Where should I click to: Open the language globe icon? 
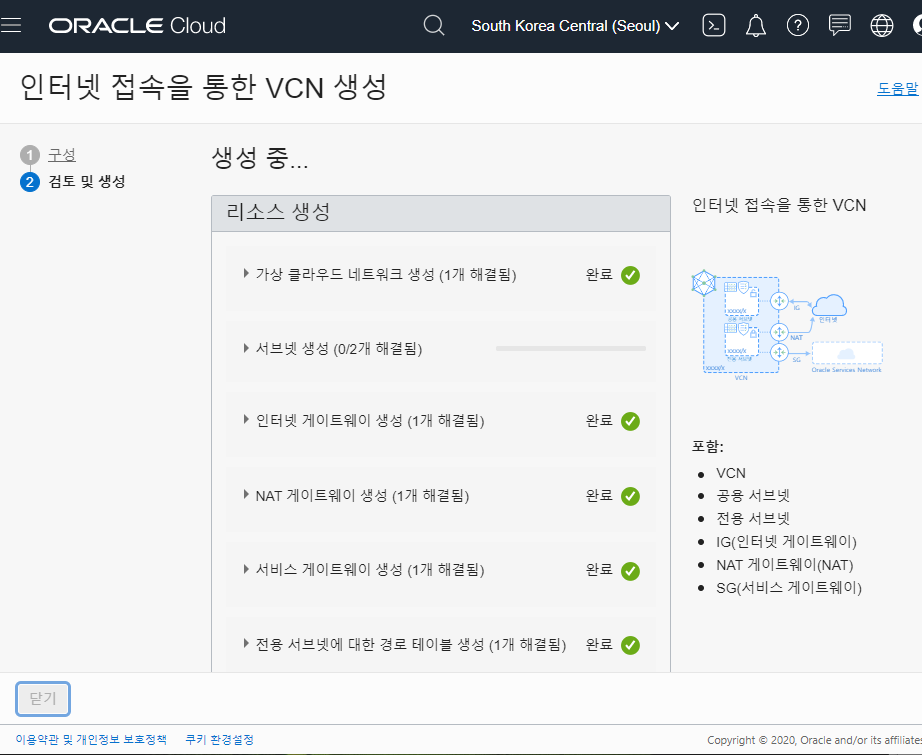881,26
